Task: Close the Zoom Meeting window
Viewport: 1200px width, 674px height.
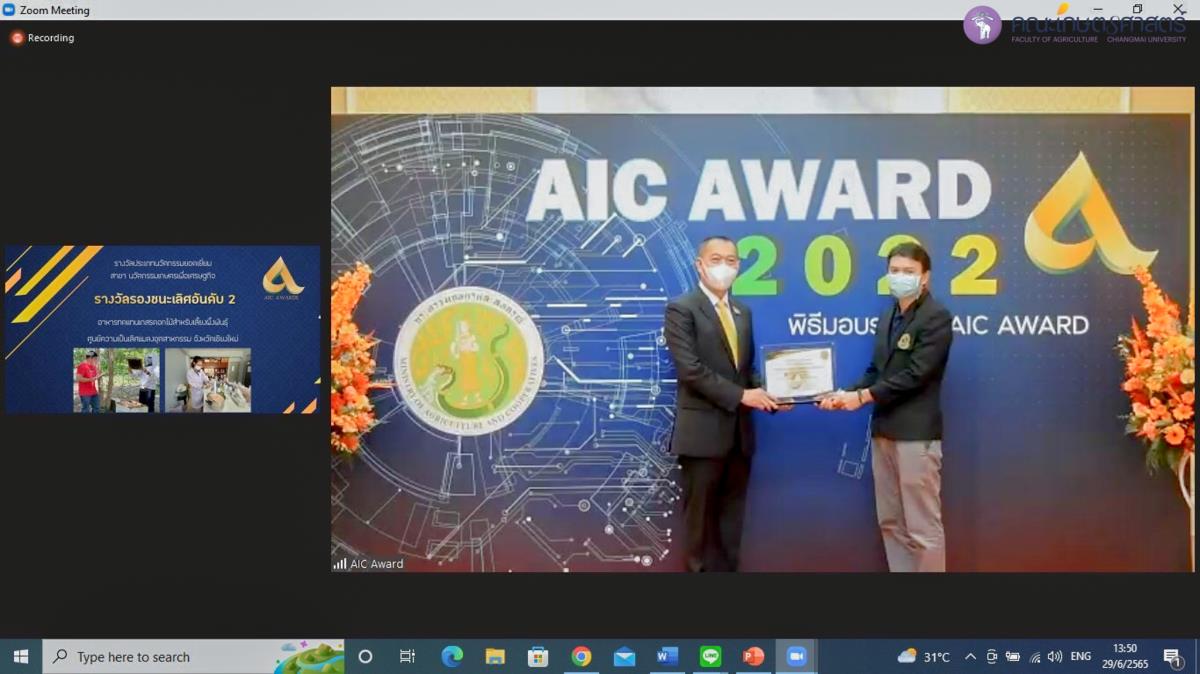Action: [1178, 9]
